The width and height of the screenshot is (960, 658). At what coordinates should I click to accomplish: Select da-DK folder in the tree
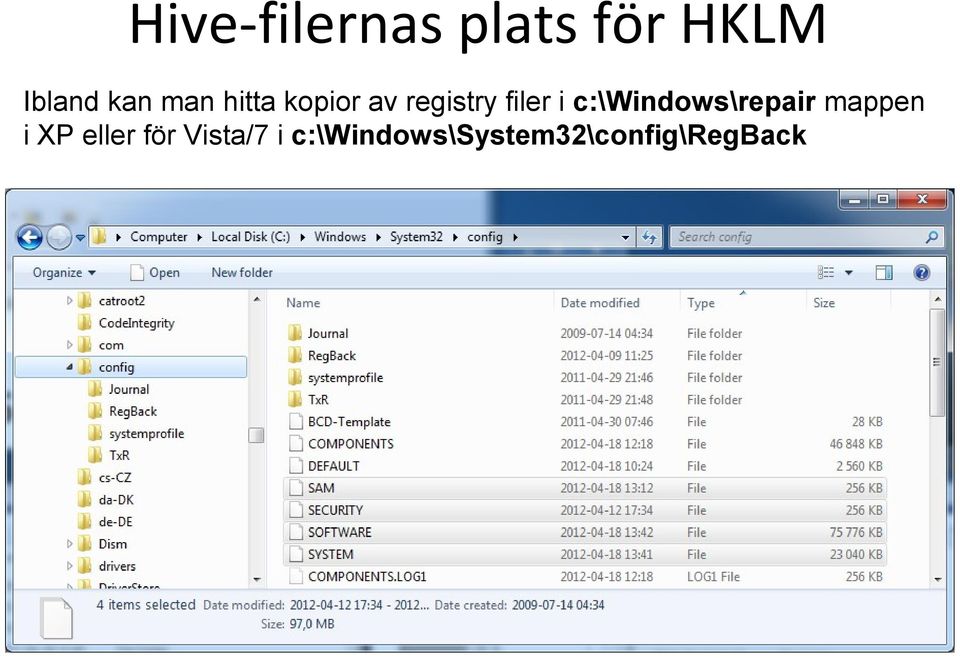116,499
